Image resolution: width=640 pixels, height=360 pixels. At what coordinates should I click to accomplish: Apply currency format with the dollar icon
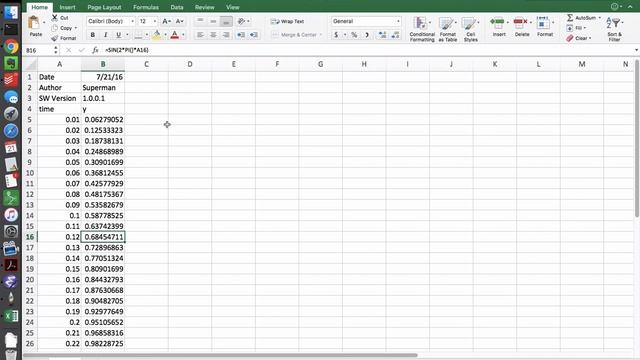(336, 35)
